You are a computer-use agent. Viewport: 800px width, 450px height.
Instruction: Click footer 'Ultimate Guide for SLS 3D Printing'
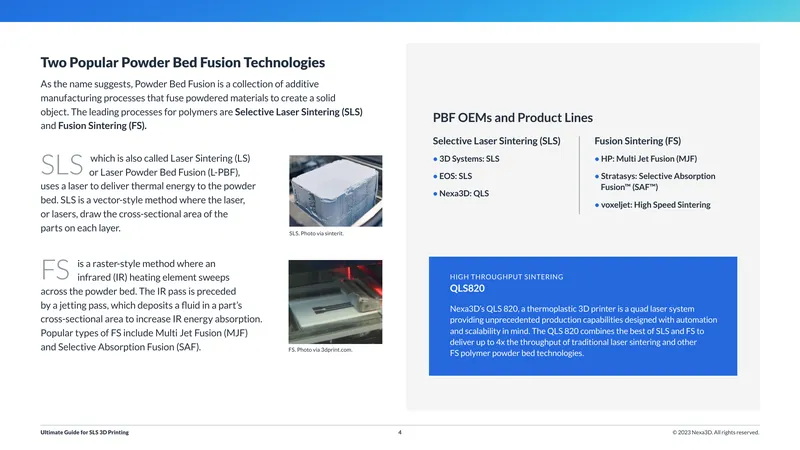pos(85,432)
